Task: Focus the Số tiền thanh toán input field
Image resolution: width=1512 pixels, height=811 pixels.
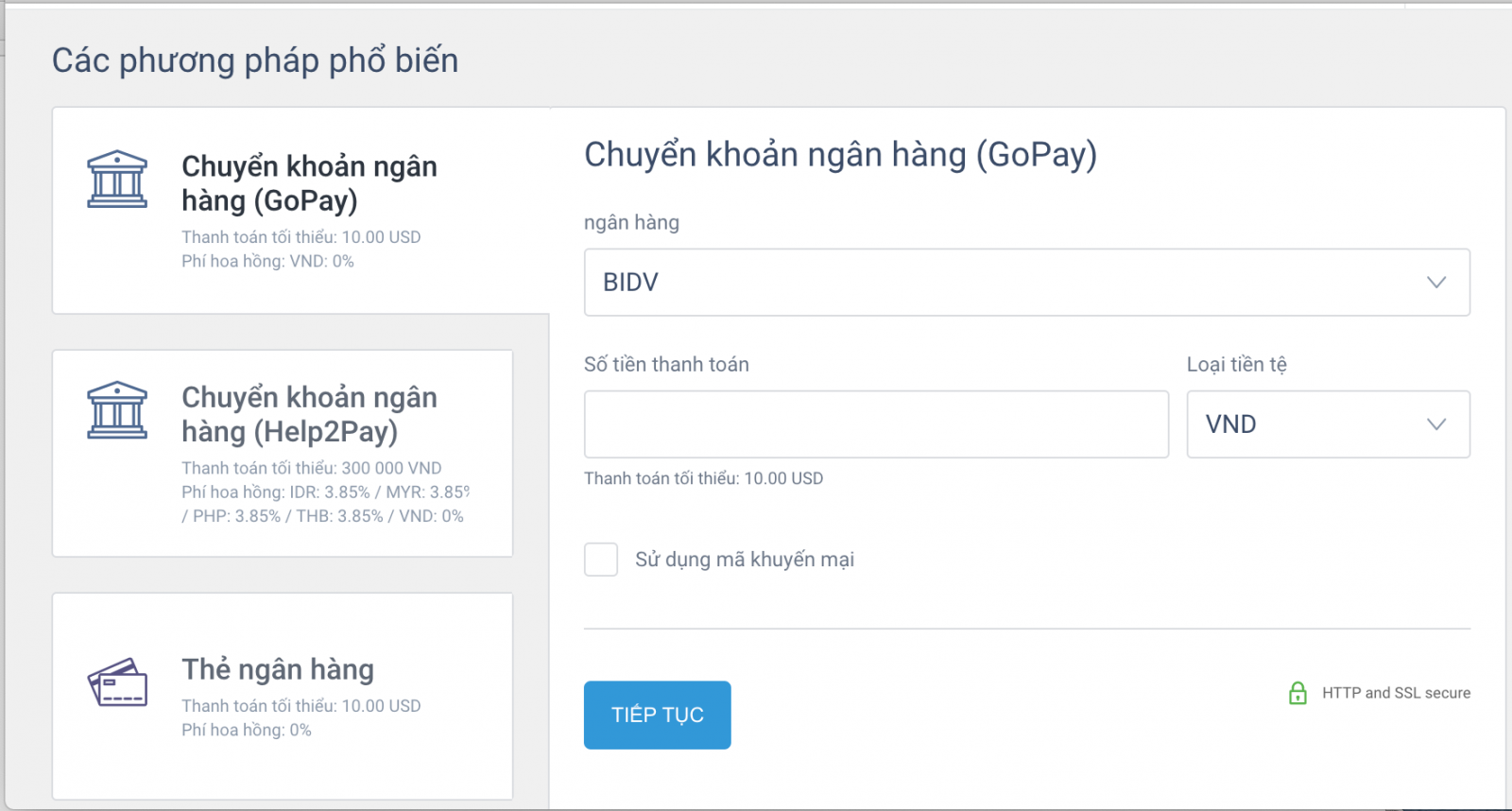Action: click(876, 424)
